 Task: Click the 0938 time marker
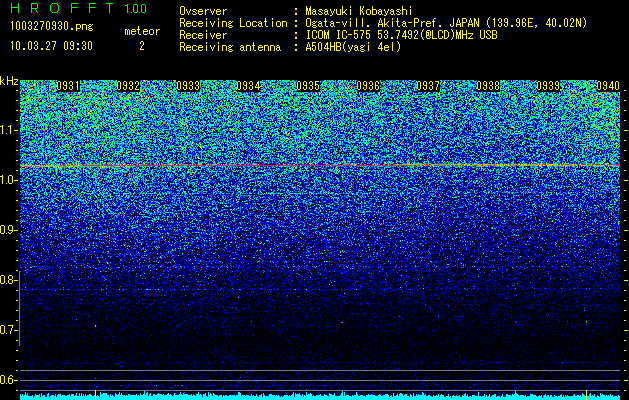coord(488,86)
